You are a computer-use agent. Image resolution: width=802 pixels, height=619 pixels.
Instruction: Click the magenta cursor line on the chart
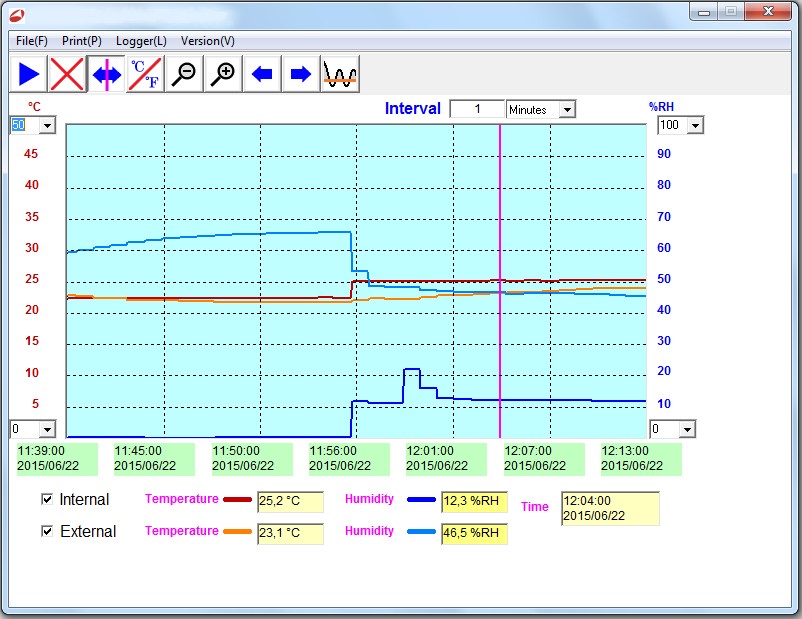[500, 281]
